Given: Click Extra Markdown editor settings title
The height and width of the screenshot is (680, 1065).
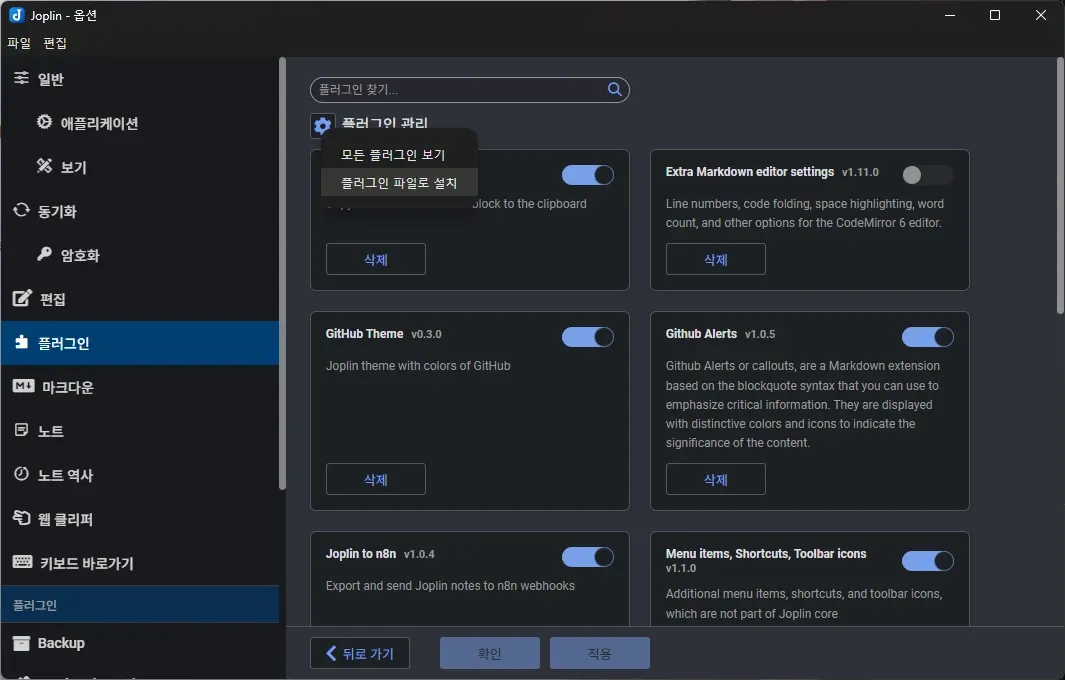Looking at the screenshot, I should click(x=750, y=172).
